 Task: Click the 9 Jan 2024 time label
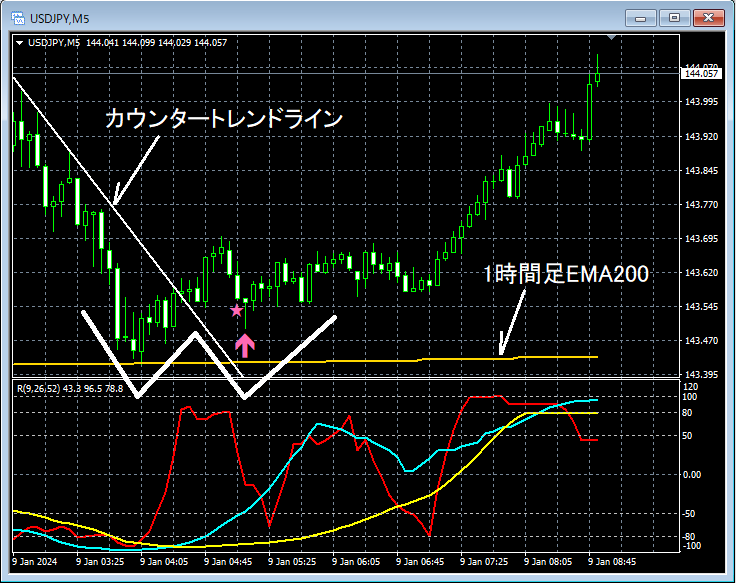tap(34, 561)
